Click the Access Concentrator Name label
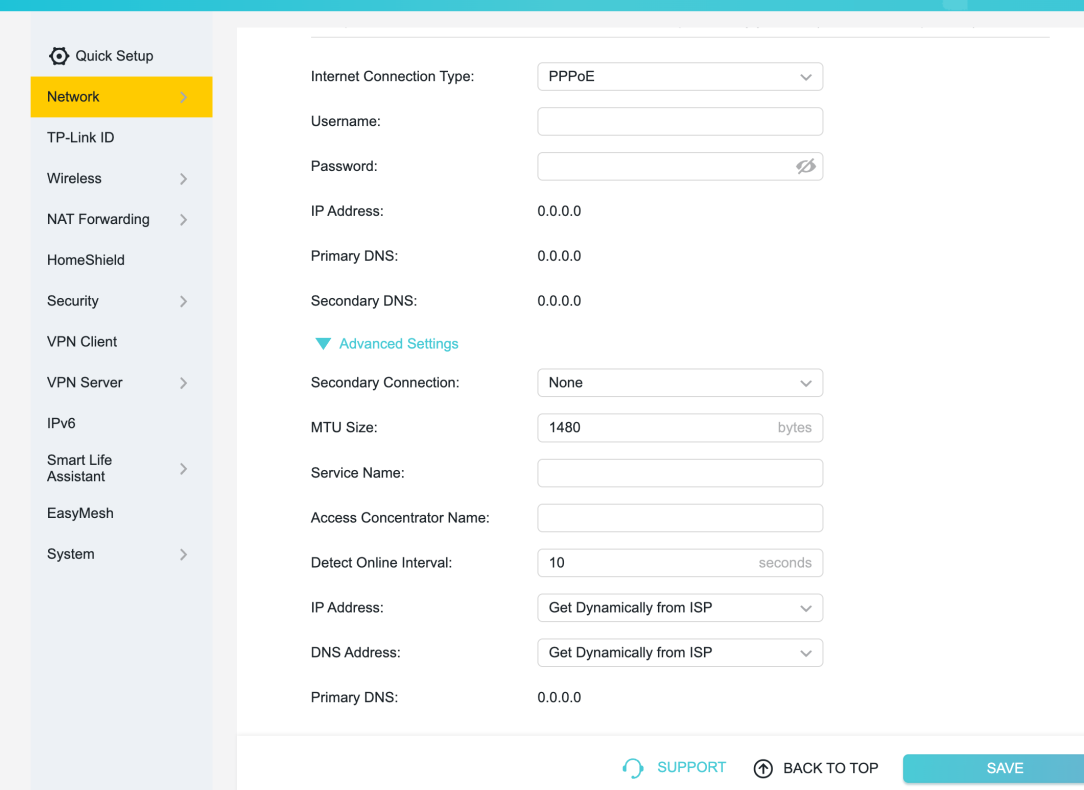 [400, 518]
